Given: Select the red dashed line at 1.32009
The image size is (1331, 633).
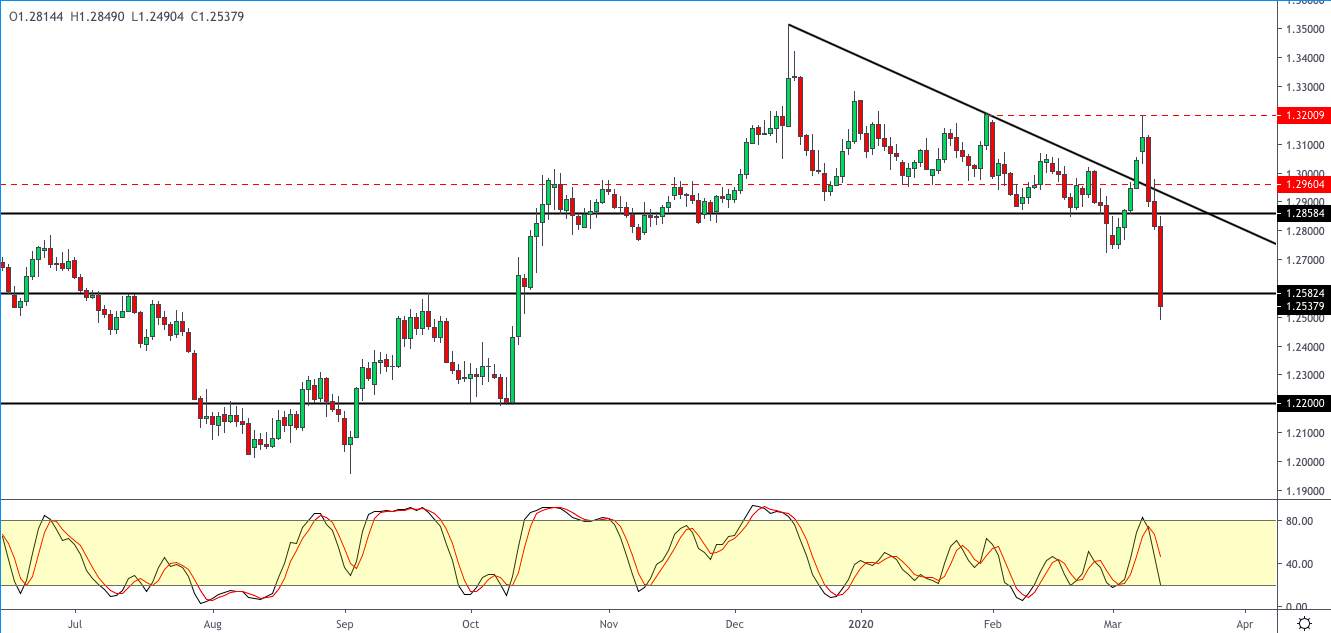Looking at the screenshot, I should pyautogui.click(x=1130, y=115).
